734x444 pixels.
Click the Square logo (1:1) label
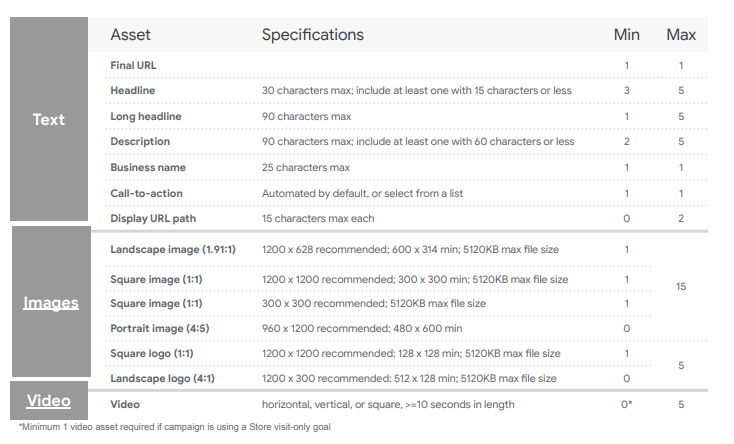tap(152, 354)
